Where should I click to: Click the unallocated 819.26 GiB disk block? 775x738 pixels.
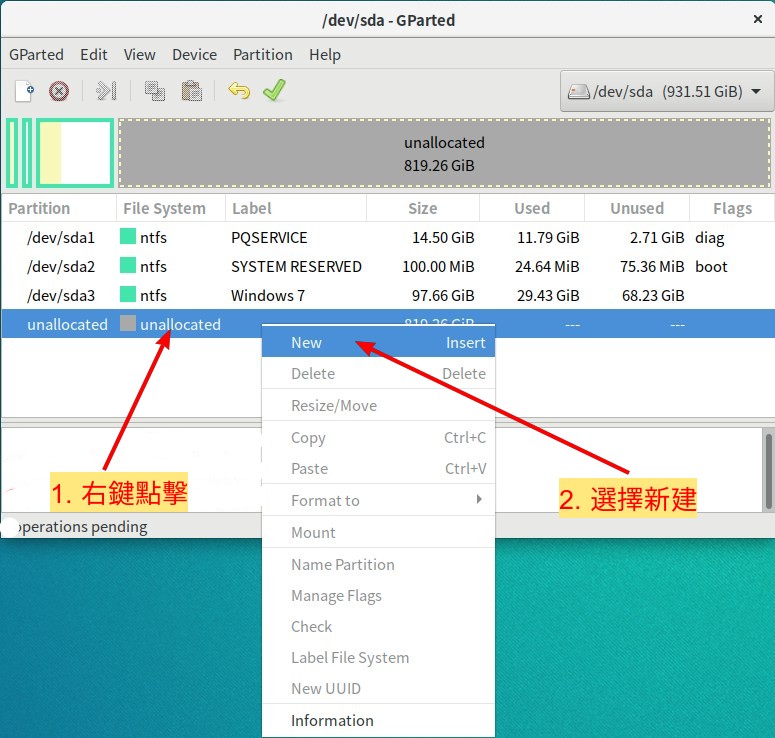[444, 153]
